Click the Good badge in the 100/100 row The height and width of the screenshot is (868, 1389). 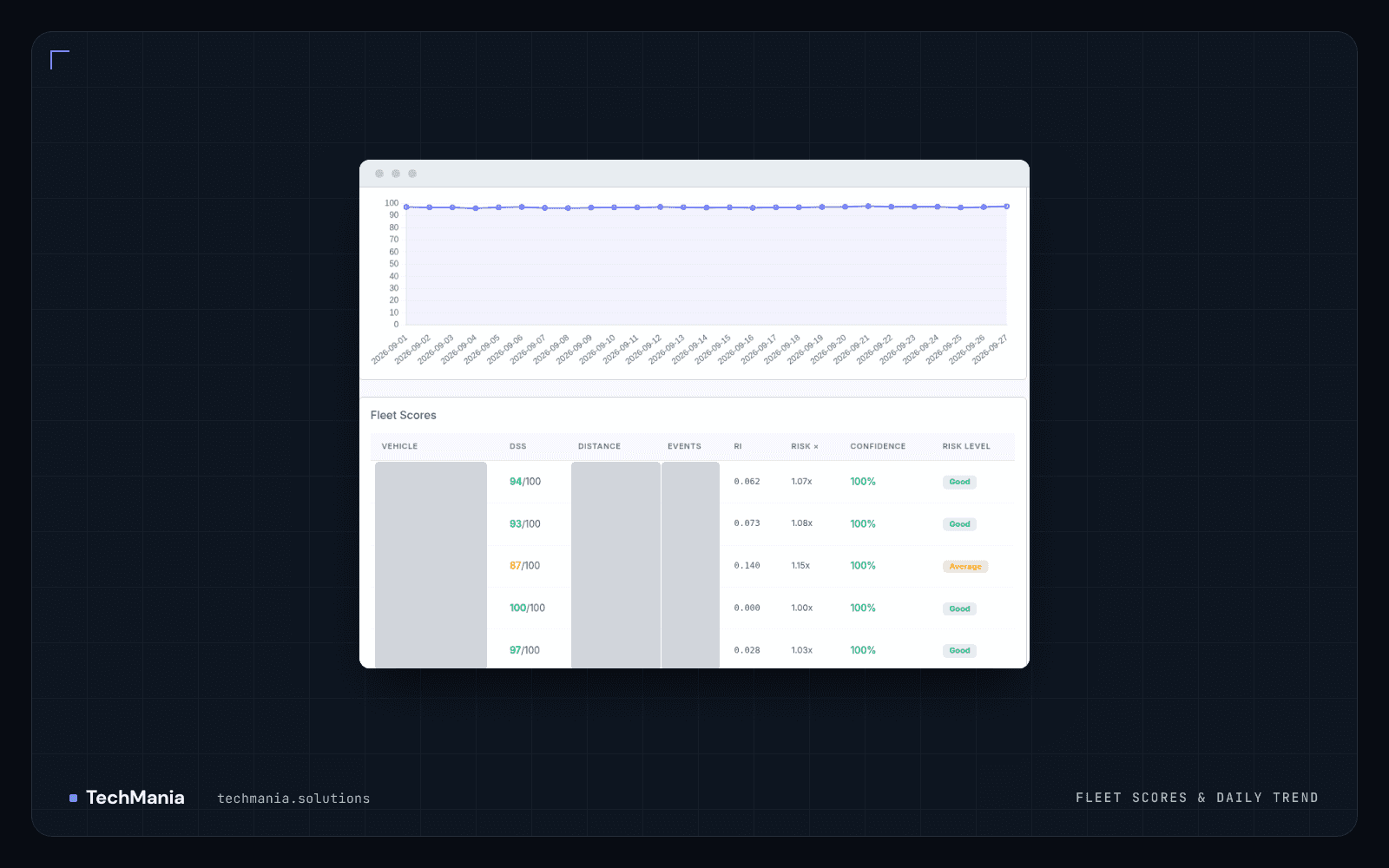coord(959,609)
